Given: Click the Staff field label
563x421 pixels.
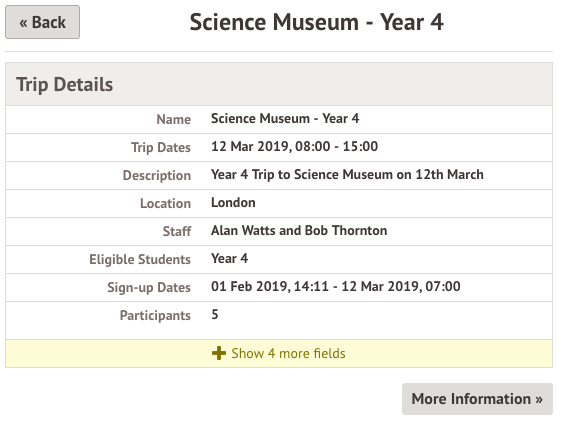Looking at the screenshot, I should [177, 231].
